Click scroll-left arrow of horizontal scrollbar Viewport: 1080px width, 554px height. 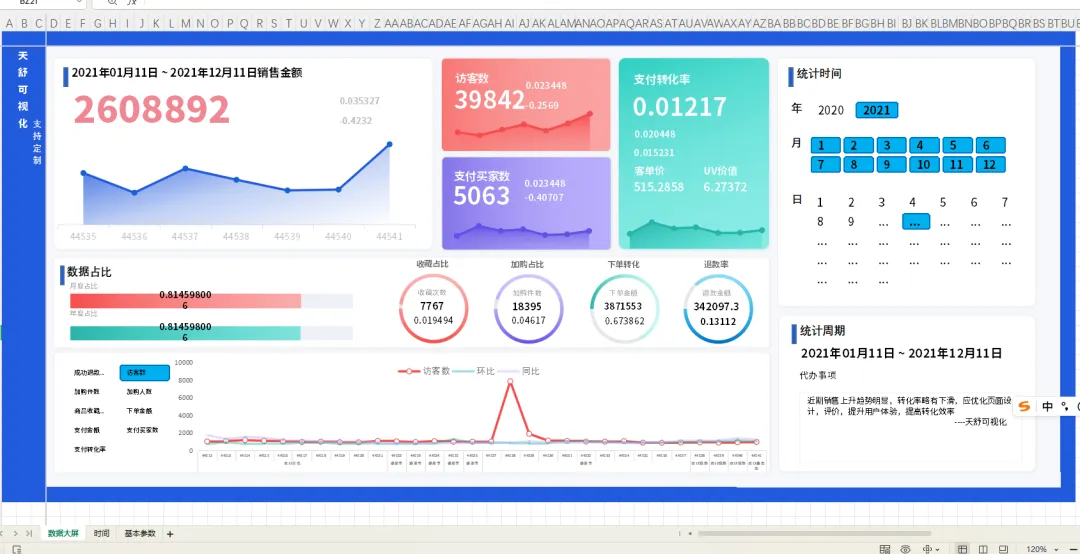click(690, 534)
